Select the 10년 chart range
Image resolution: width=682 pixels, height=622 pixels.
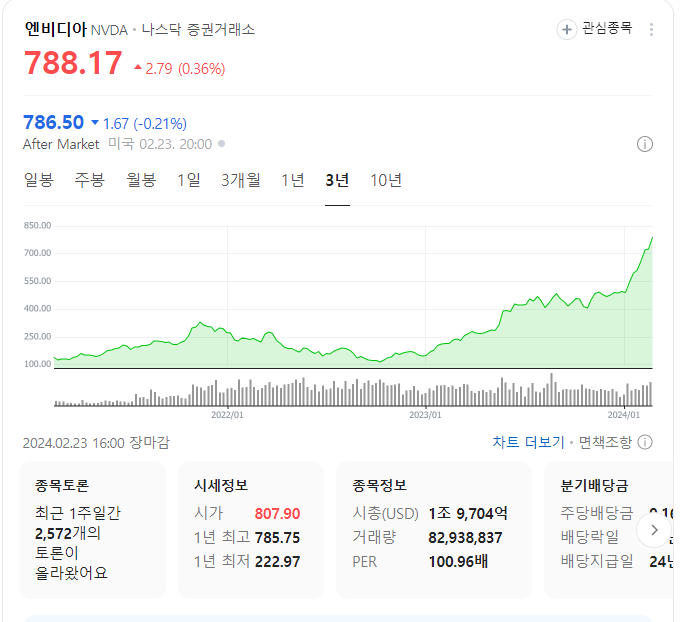point(386,180)
